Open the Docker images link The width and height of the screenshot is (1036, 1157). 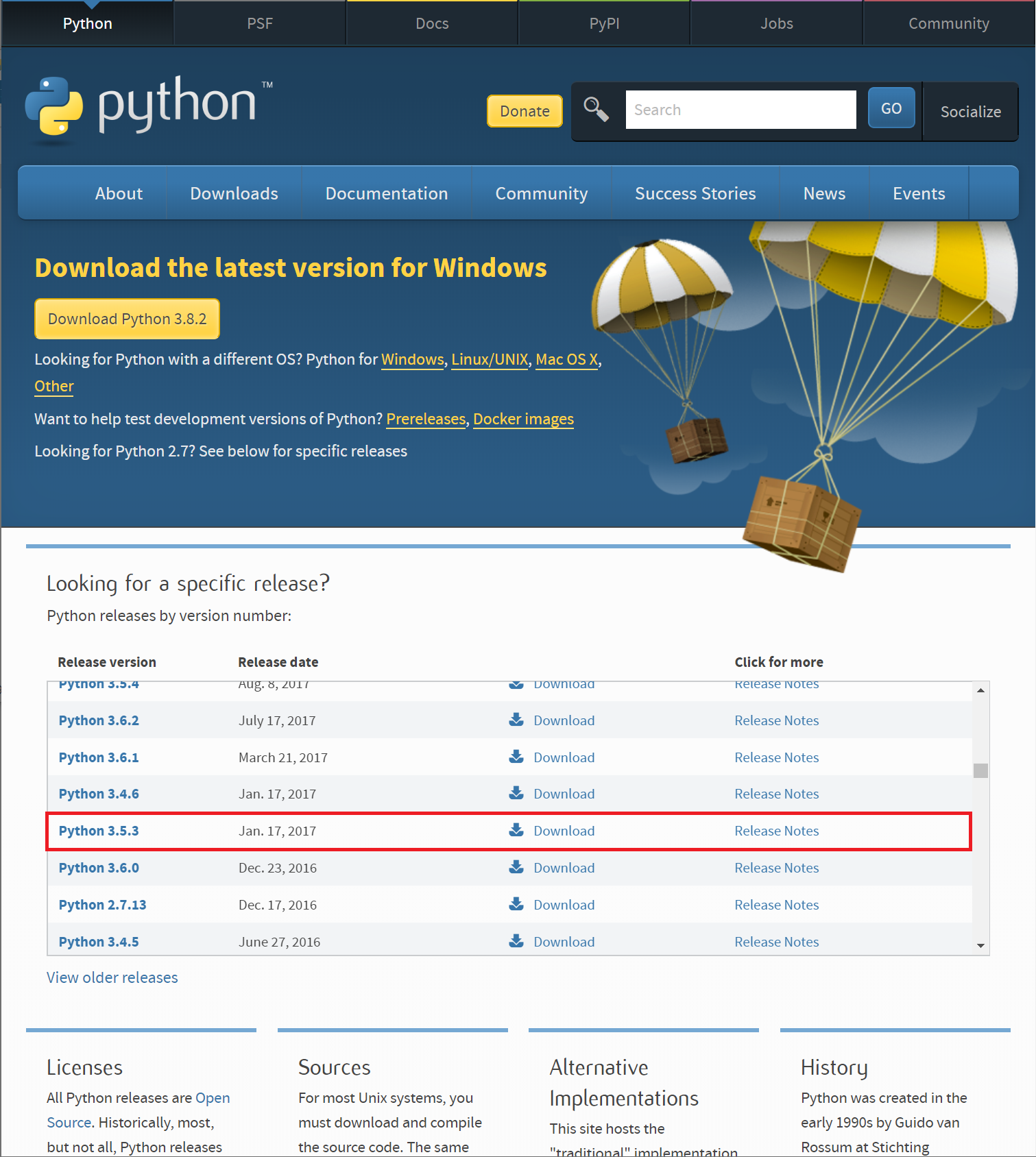523,419
